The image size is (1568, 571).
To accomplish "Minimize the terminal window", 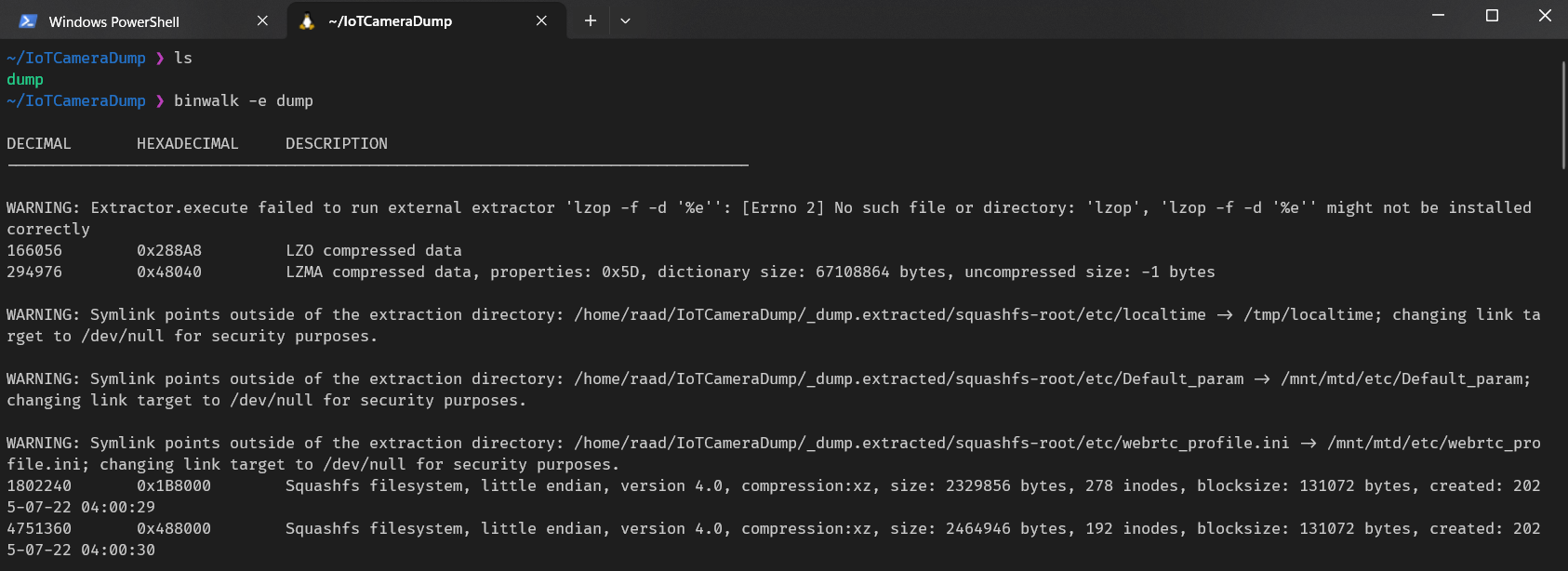I will coord(1438,16).
